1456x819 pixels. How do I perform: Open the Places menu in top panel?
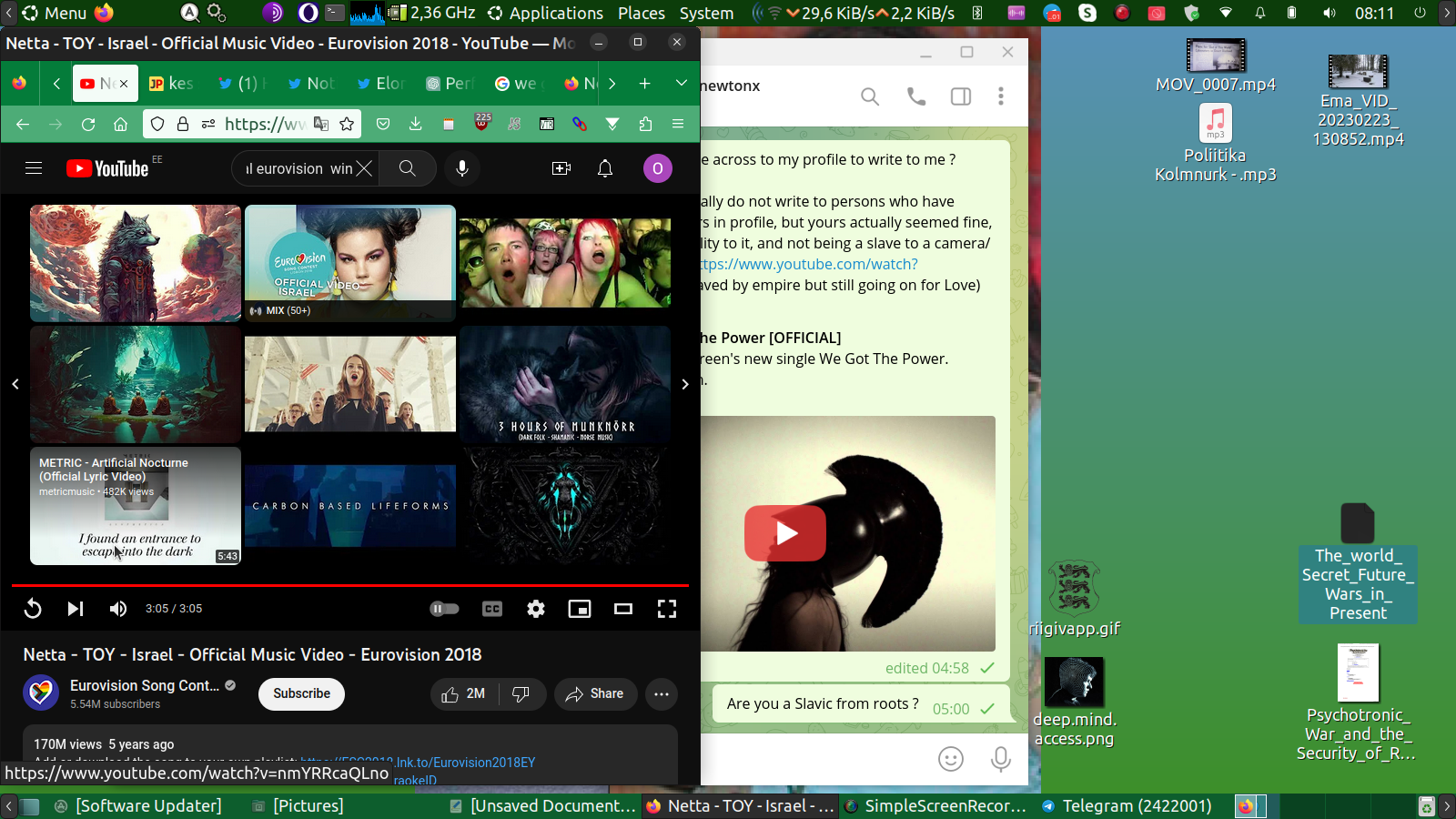pos(642,13)
